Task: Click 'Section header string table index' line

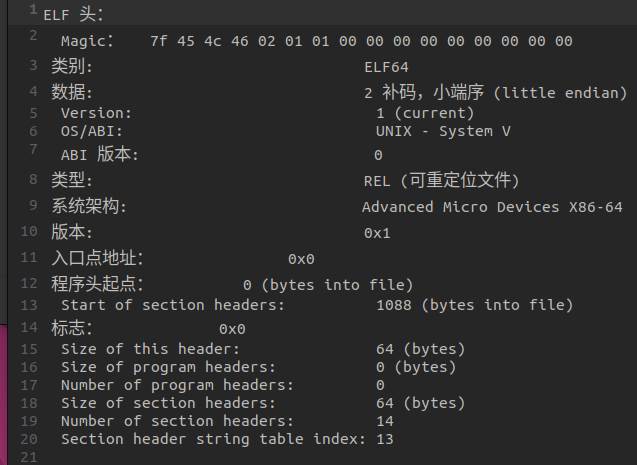Action: click(x=227, y=439)
